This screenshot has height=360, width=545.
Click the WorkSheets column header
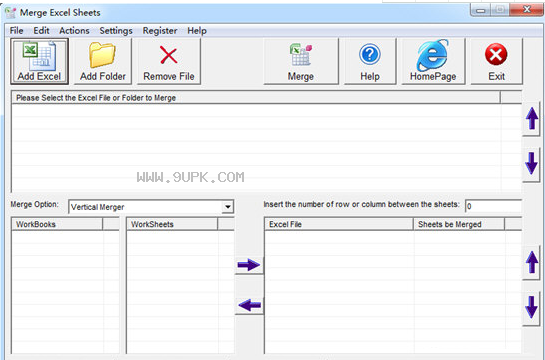(x=172, y=224)
